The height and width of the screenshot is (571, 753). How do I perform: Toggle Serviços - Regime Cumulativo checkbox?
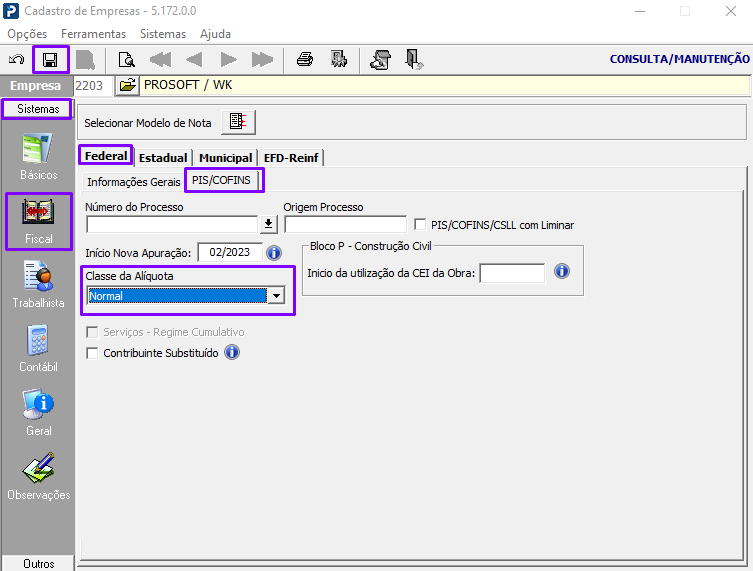click(92, 332)
